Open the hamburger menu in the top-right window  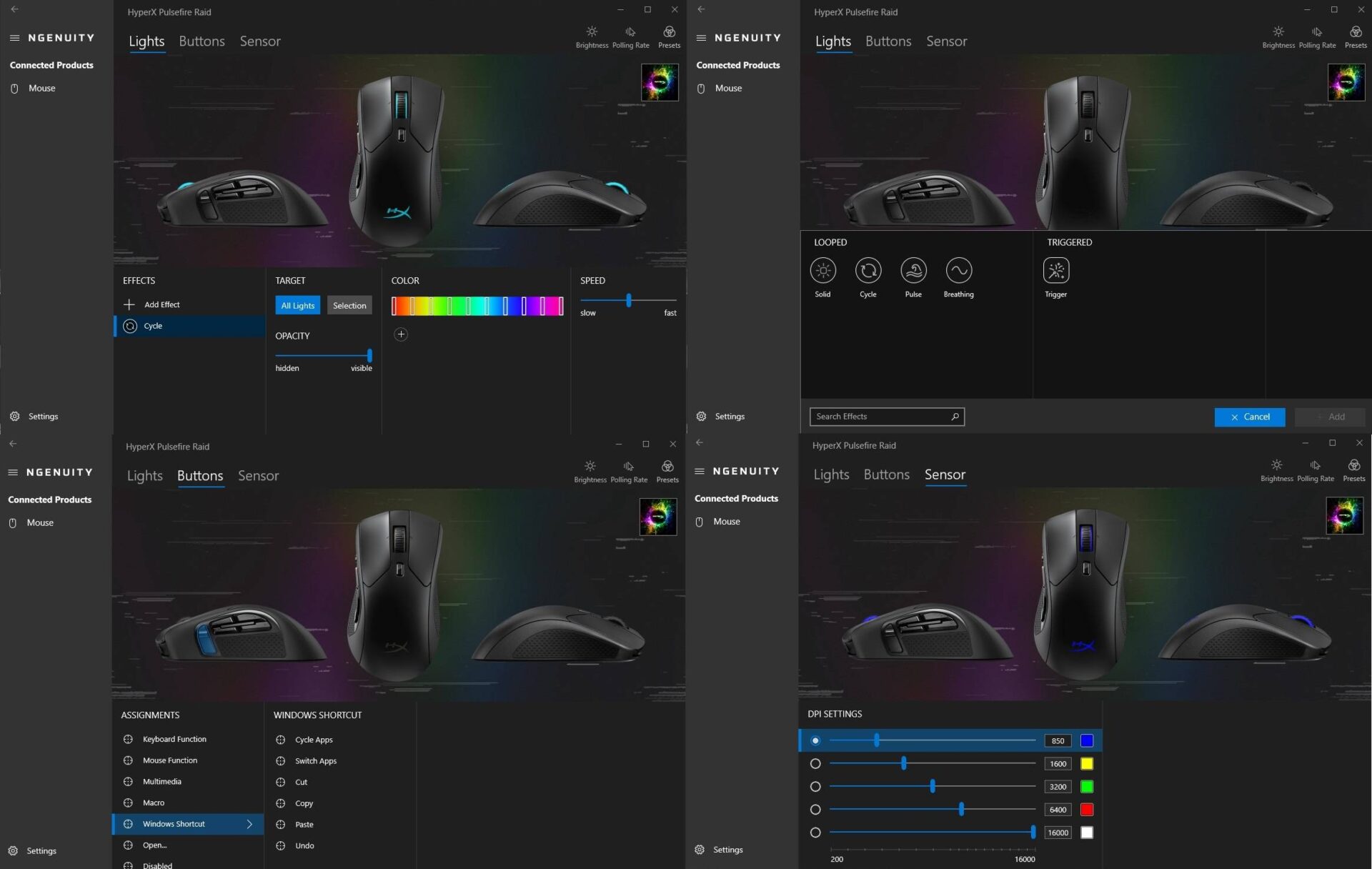coord(701,38)
